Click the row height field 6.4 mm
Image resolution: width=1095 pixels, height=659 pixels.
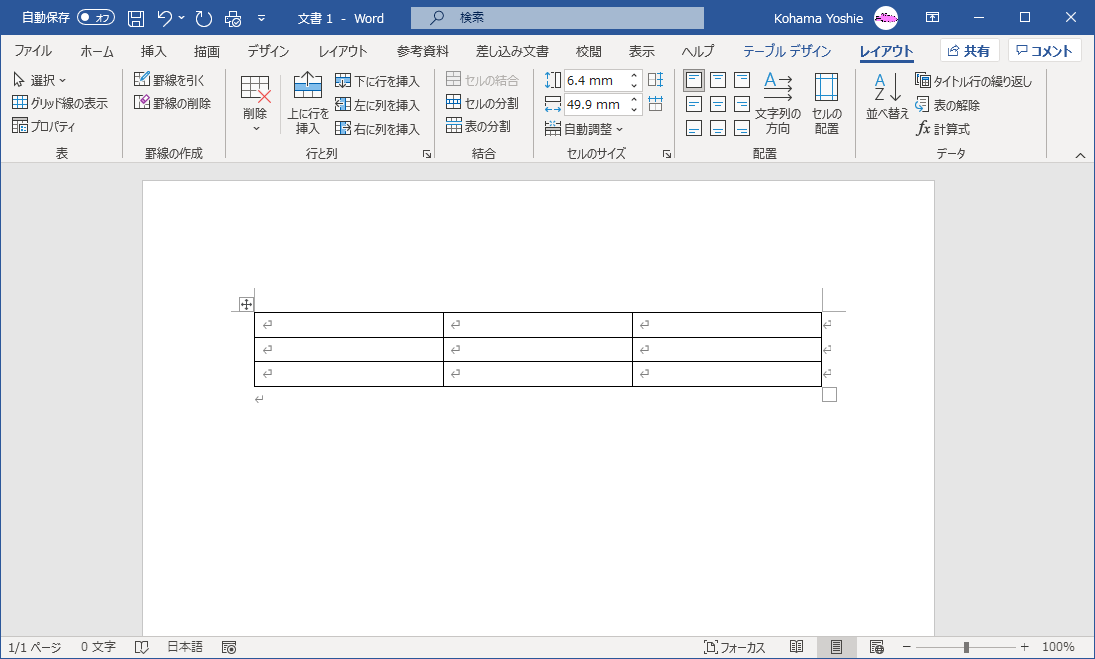596,80
